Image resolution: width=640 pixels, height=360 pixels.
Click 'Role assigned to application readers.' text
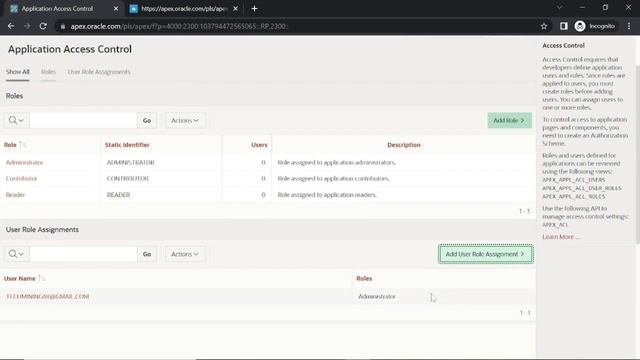[327, 195]
